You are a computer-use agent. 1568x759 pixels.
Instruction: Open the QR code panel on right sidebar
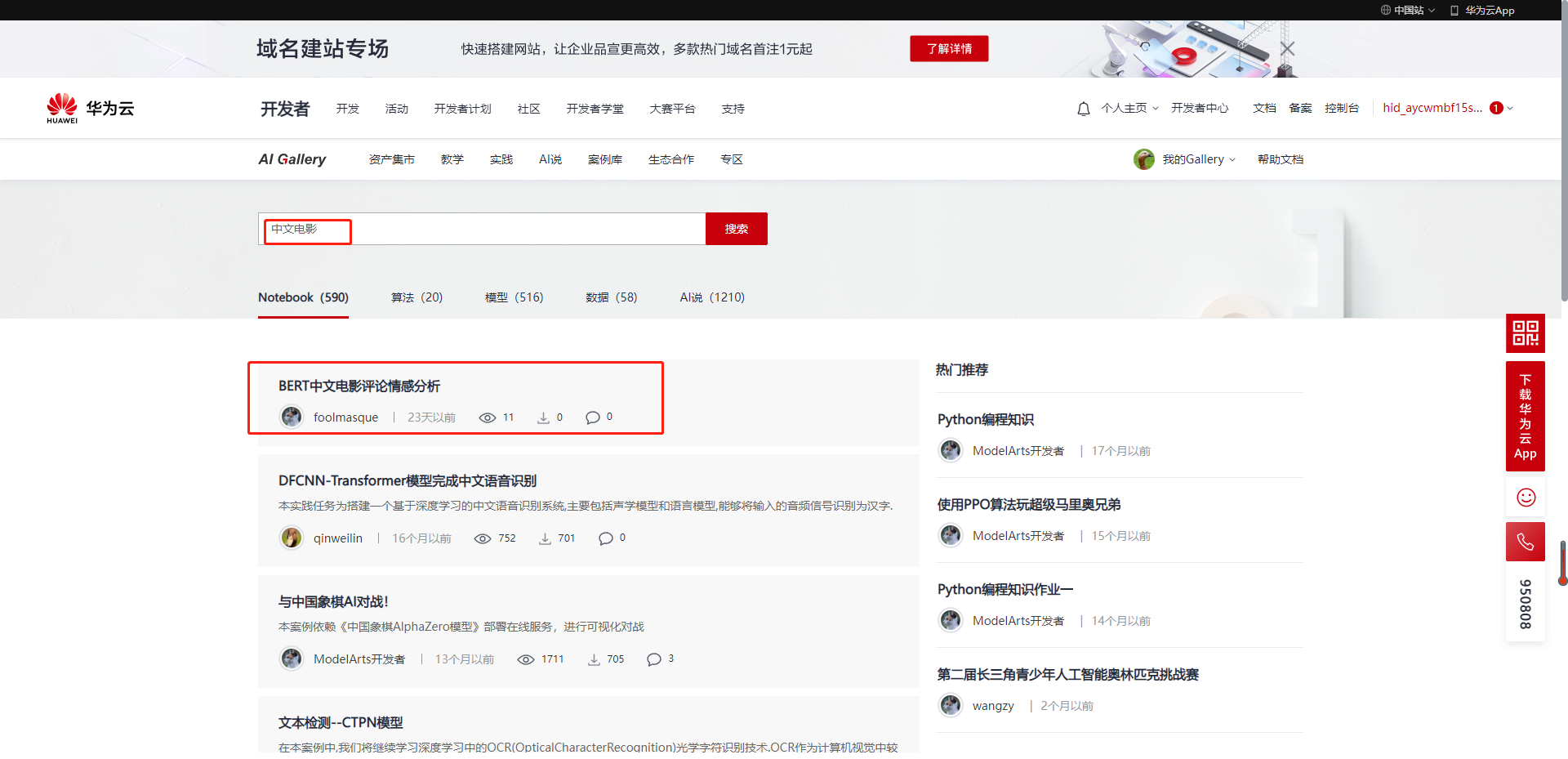click(1524, 333)
